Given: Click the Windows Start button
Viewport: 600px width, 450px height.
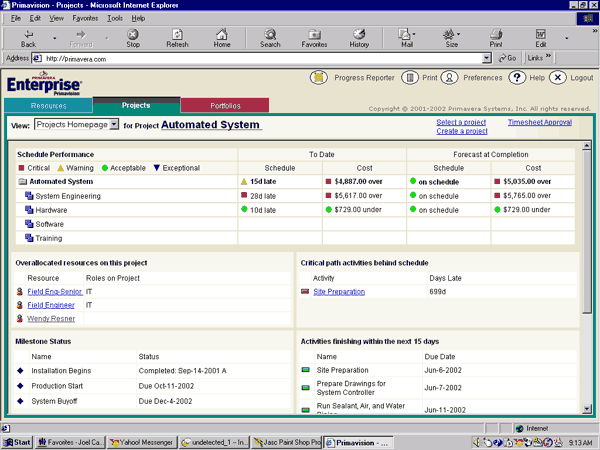Looking at the screenshot, I should (17, 442).
